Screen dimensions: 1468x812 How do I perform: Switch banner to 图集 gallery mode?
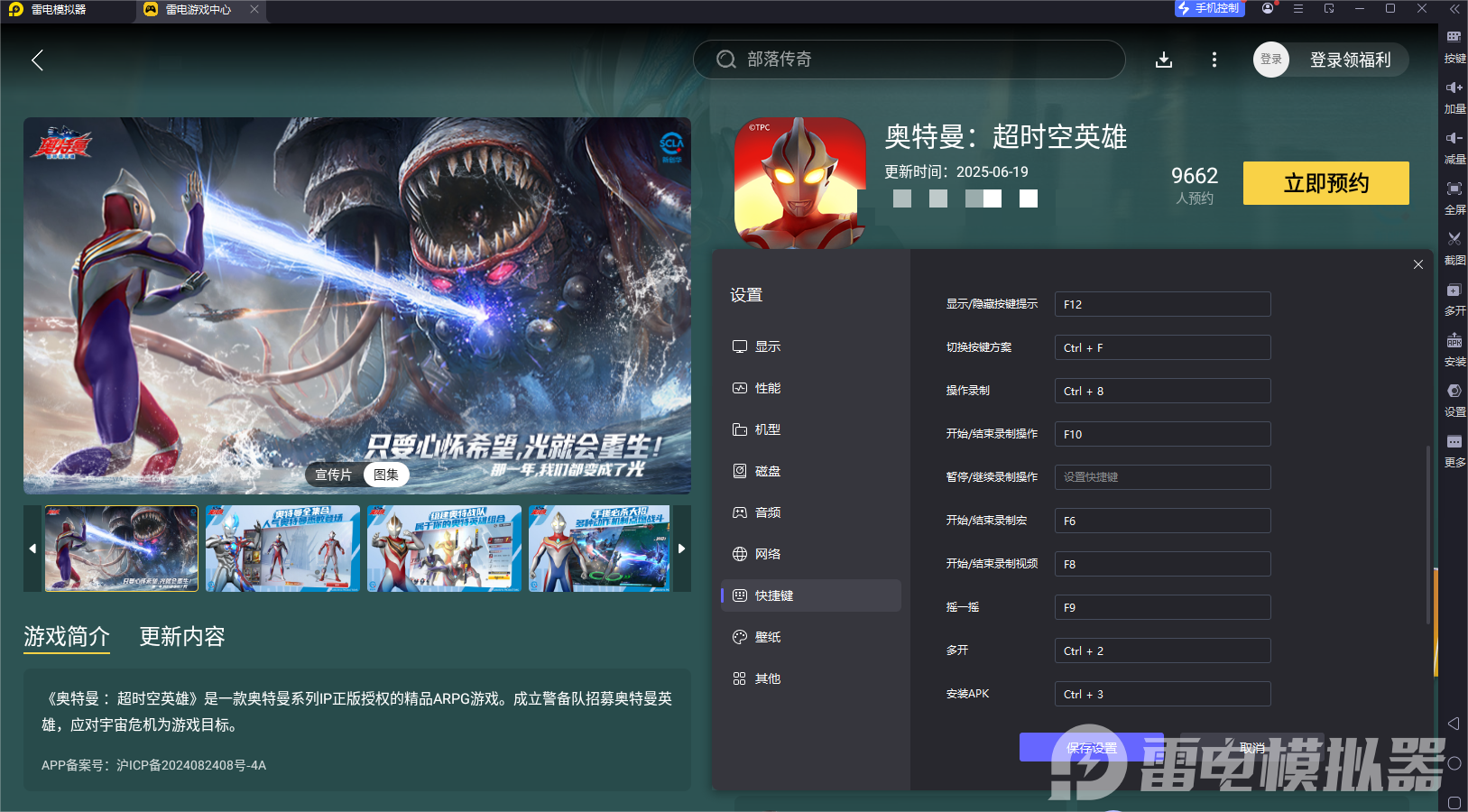coord(386,475)
